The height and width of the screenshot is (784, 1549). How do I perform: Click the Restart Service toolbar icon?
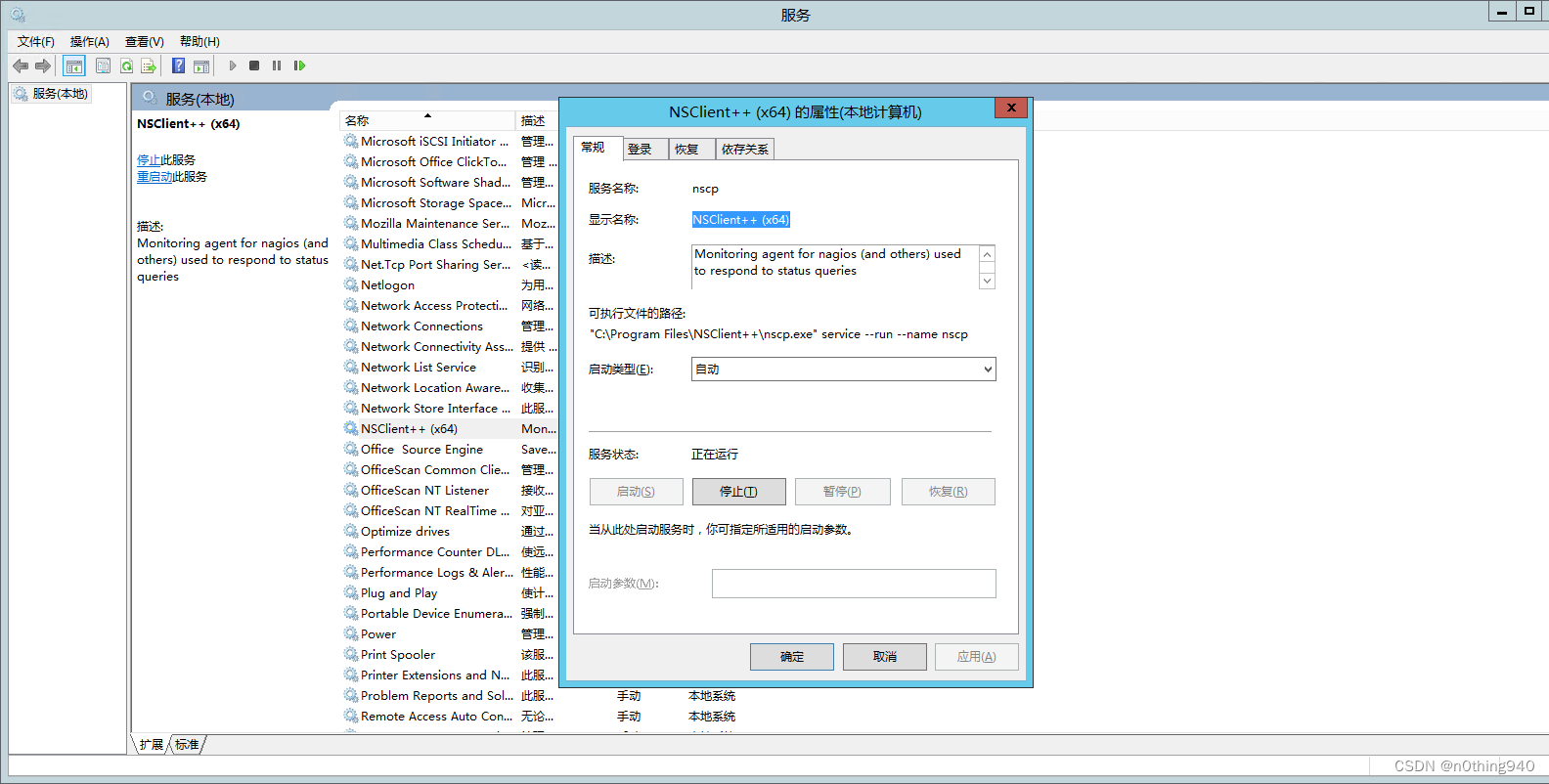(x=300, y=65)
